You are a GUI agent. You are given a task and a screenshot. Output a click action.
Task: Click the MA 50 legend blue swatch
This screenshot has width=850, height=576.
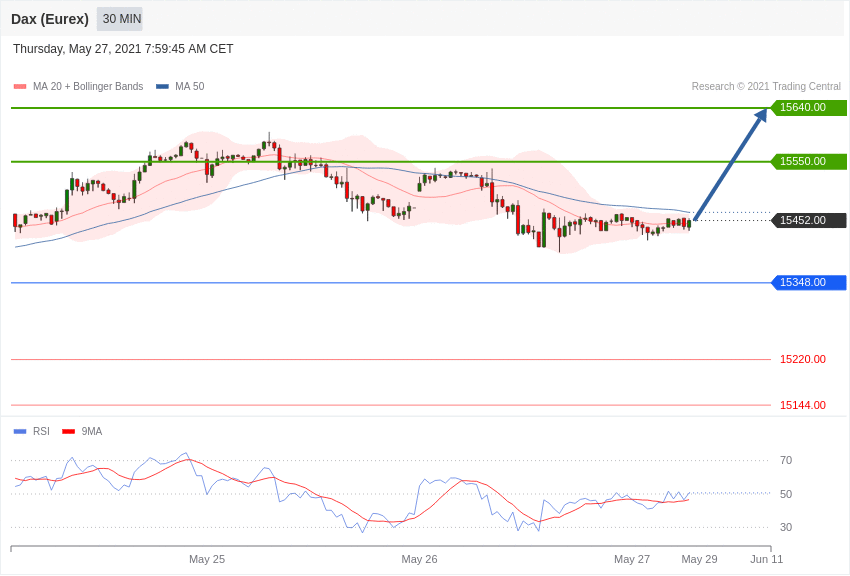(162, 87)
